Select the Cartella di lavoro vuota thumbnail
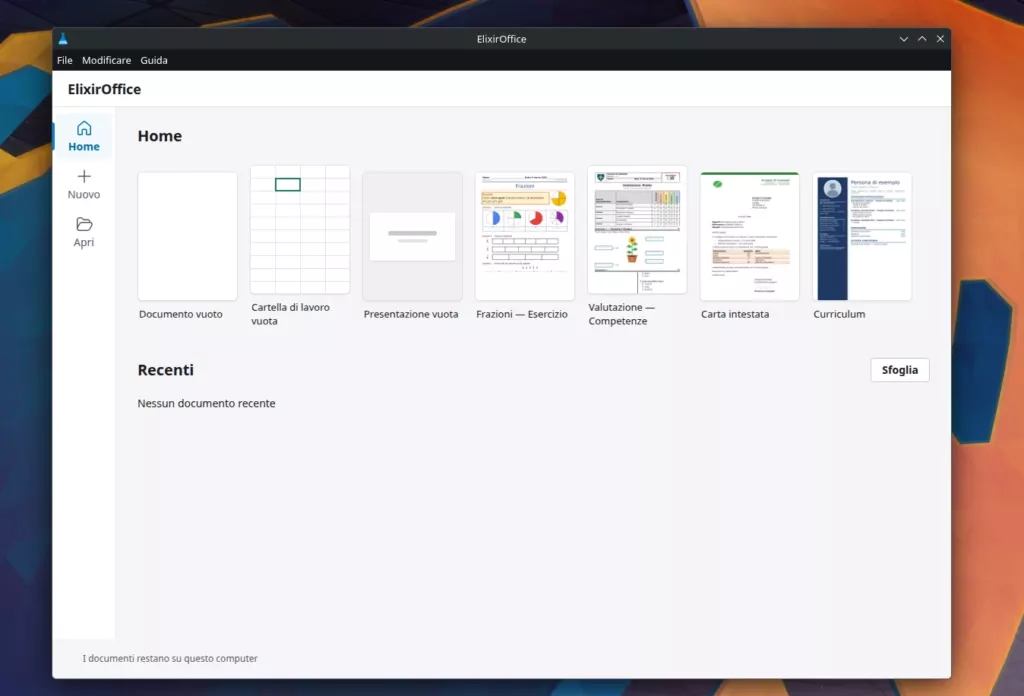 click(300, 230)
